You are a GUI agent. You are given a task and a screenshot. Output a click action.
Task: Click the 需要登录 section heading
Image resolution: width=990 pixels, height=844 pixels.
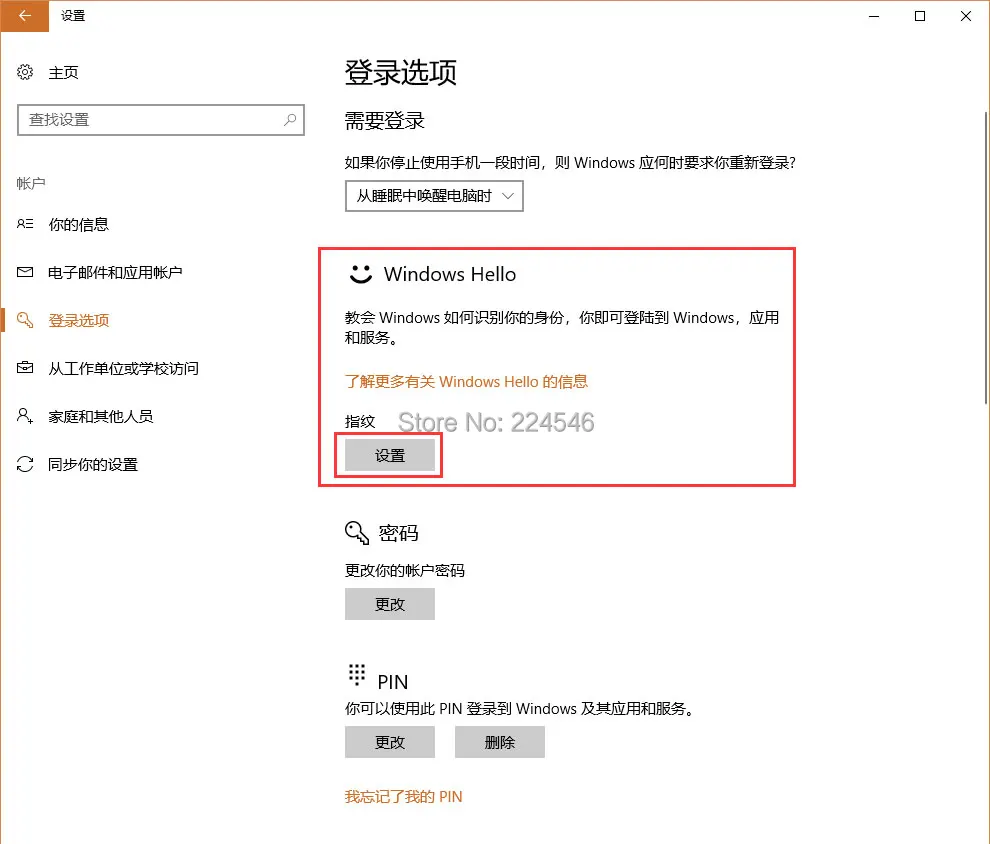tap(385, 121)
